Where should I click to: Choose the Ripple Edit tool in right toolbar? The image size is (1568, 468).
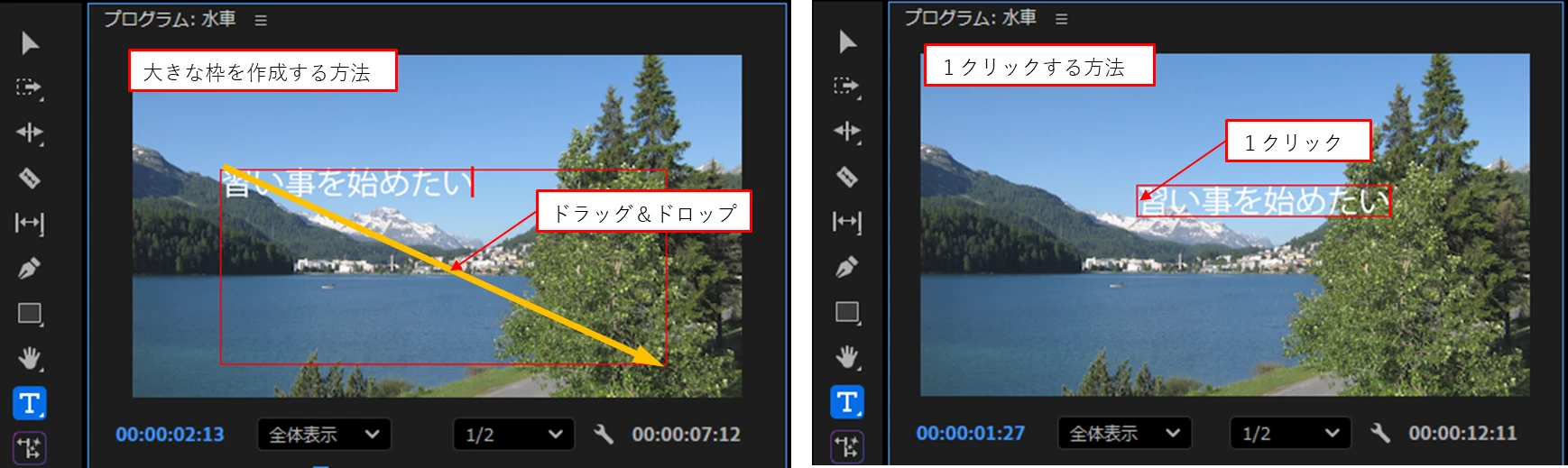847,131
